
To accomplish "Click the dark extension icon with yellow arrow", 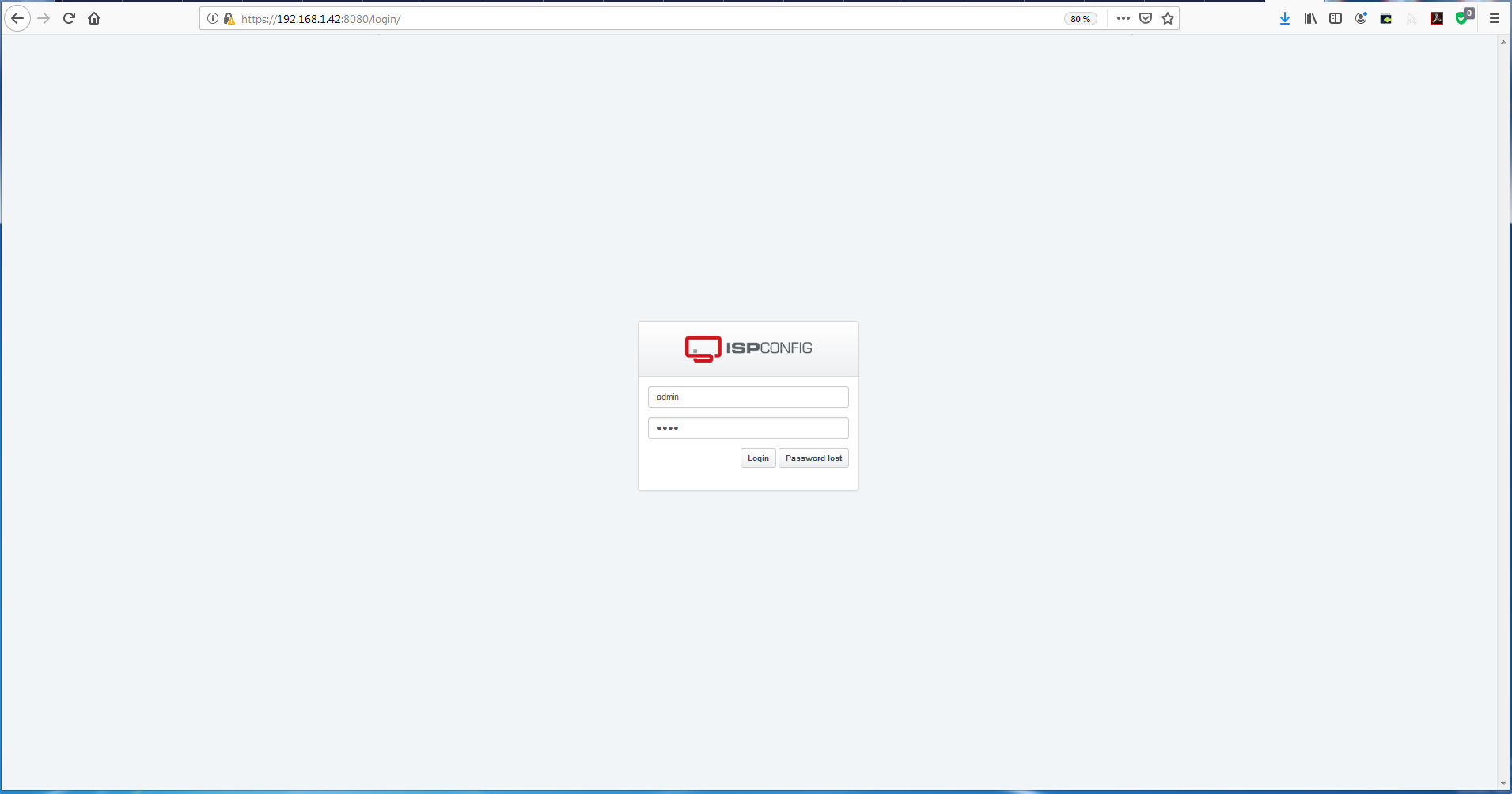I will (x=1386, y=18).
